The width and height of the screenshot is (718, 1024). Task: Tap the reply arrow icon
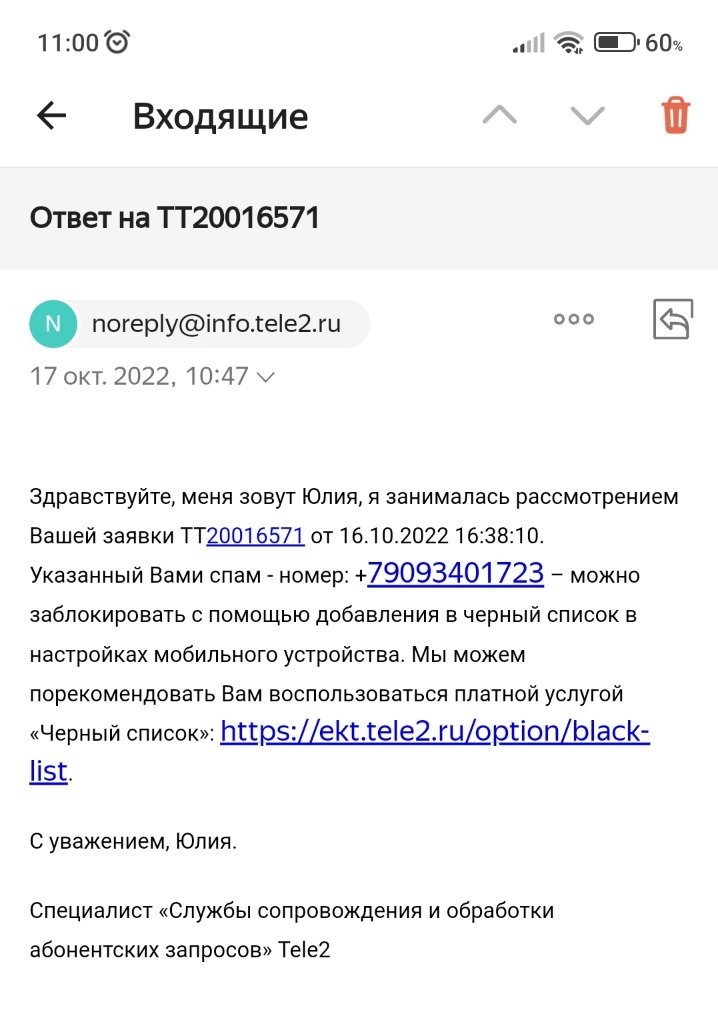point(672,320)
